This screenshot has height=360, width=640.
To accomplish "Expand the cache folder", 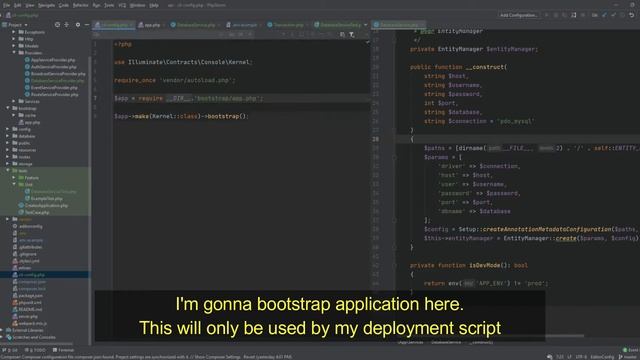I will click(x=14, y=115).
